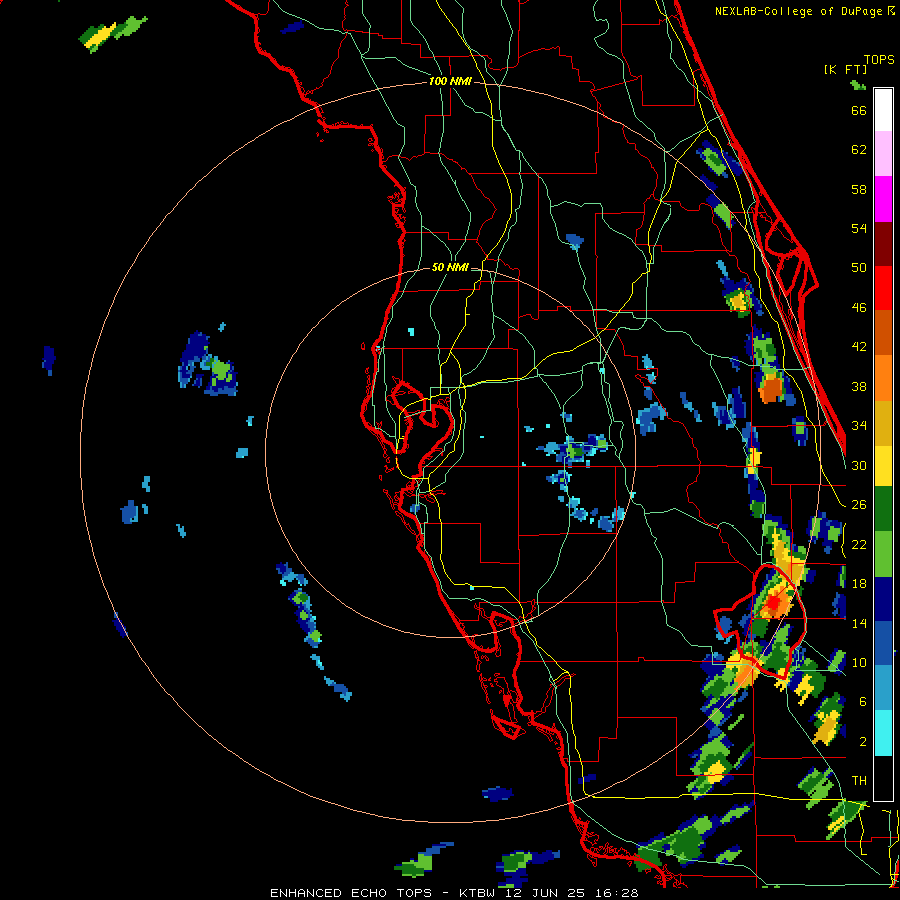Click the white swatch on the tops scale
Viewport: 900px width, 900px height.
tap(883, 110)
